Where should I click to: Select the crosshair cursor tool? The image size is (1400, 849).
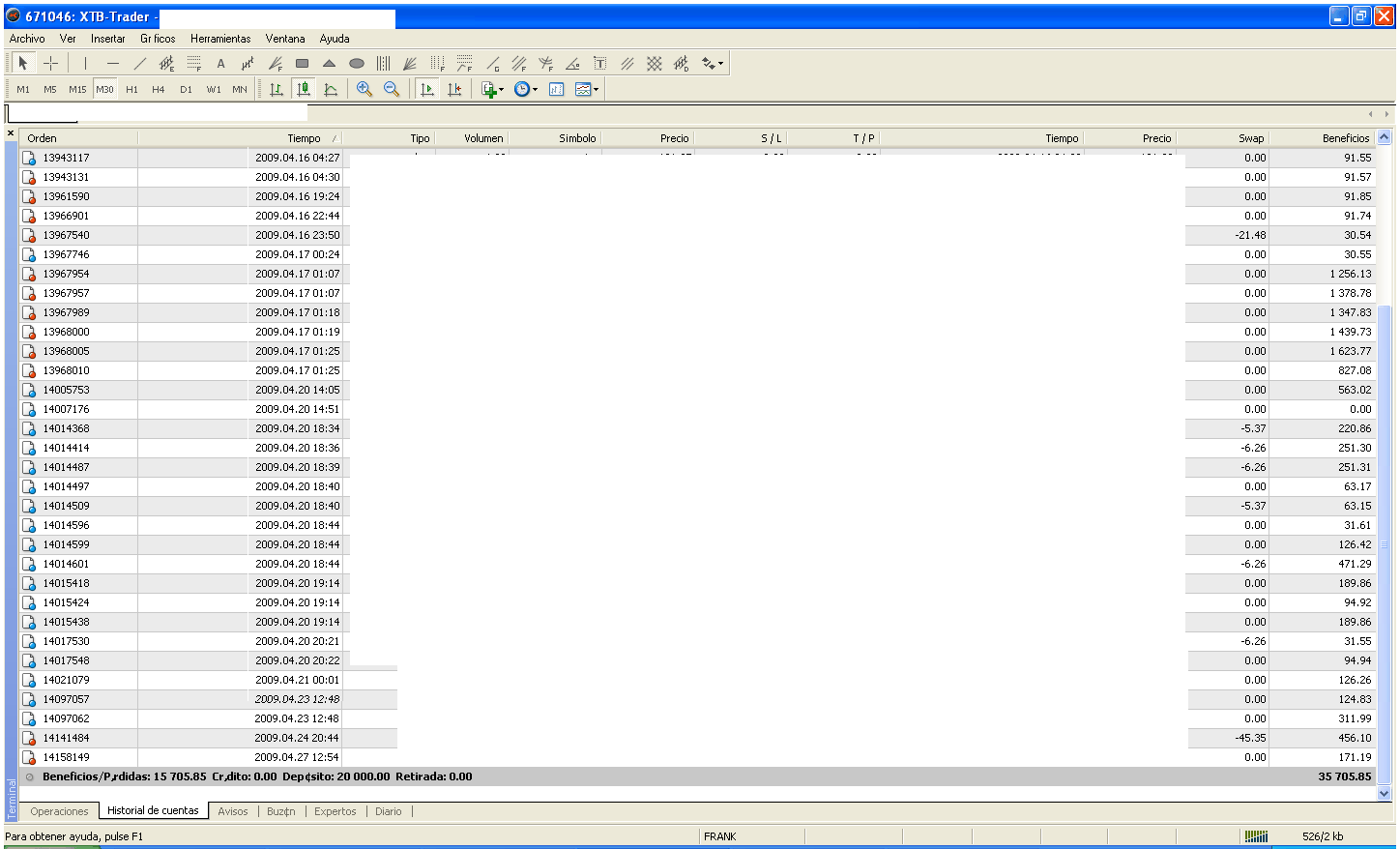pyautogui.click(x=51, y=64)
